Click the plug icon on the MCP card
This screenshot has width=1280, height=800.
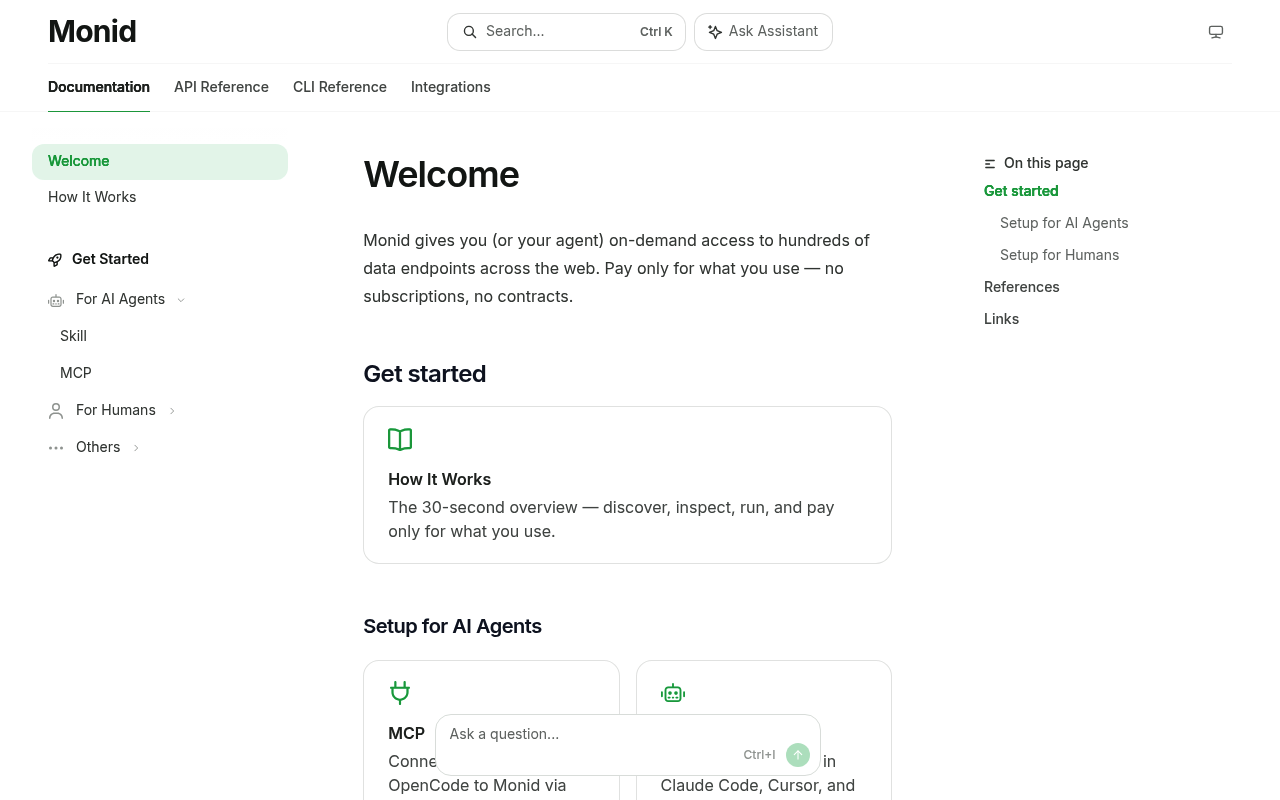click(400, 693)
